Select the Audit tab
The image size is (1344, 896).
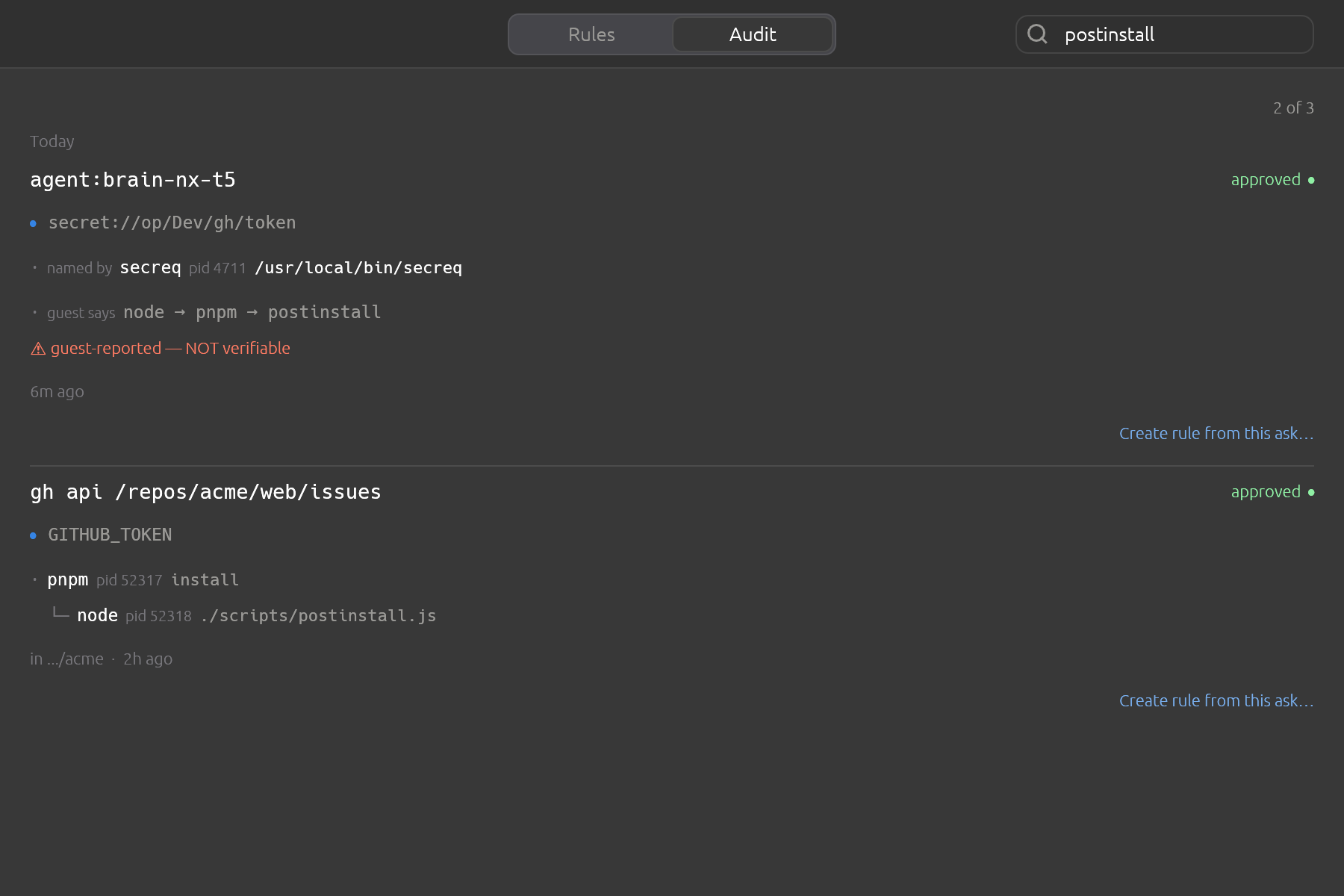click(753, 34)
